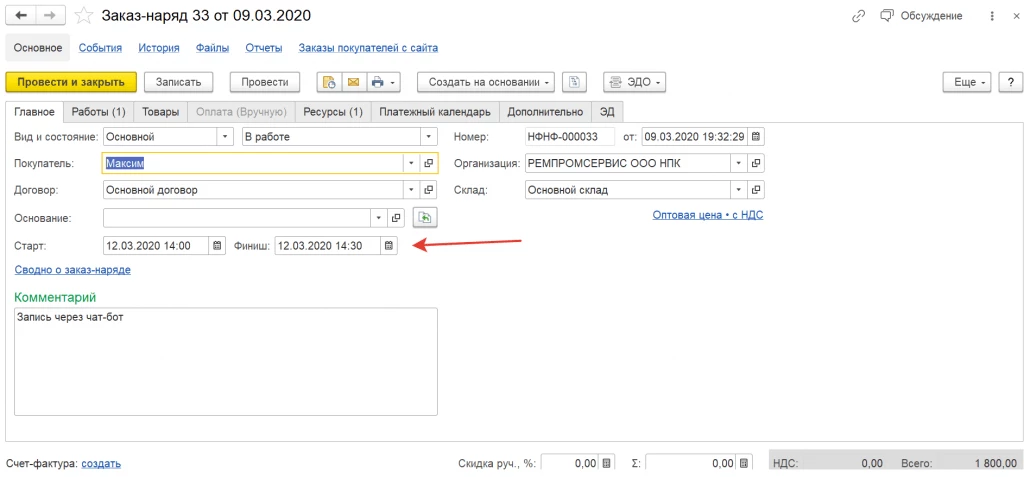Open Обсуждение discussion panel

921,16
